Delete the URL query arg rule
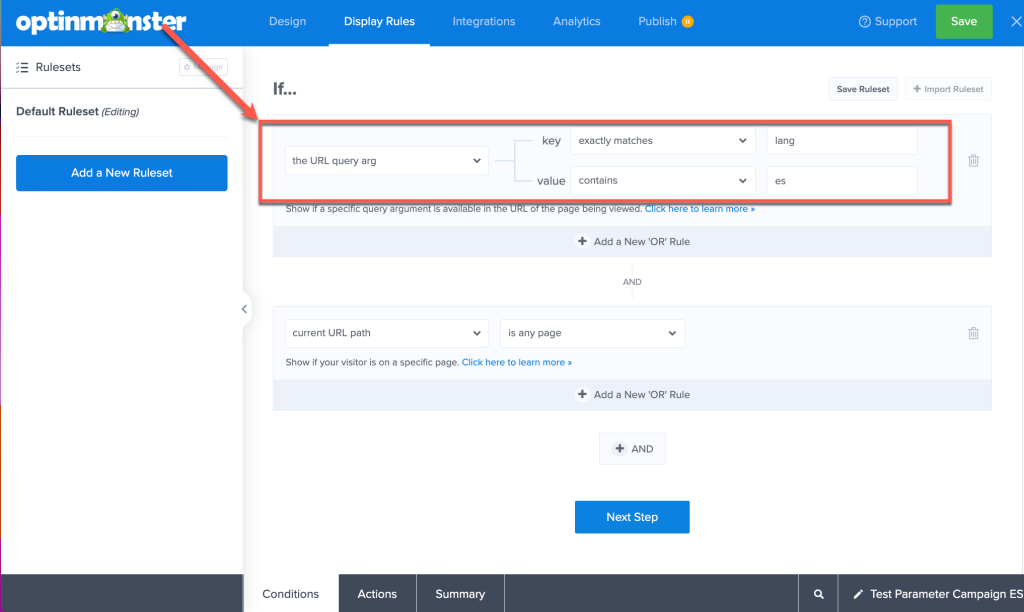Screen dimensions: 1024x612 pos(973,161)
